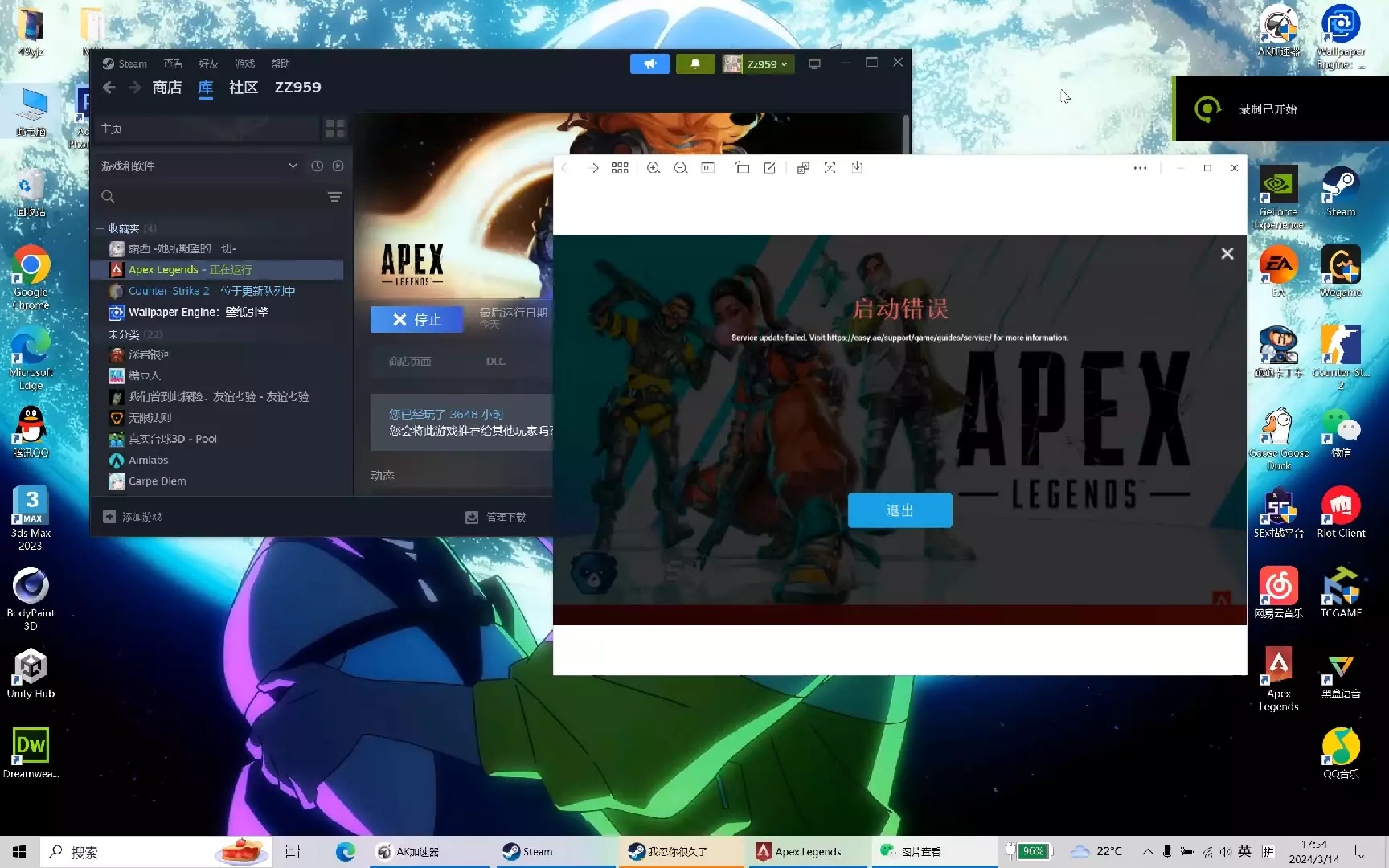Show image at actual size in viewer
Screen dimensions: 1389x868
(708, 168)
